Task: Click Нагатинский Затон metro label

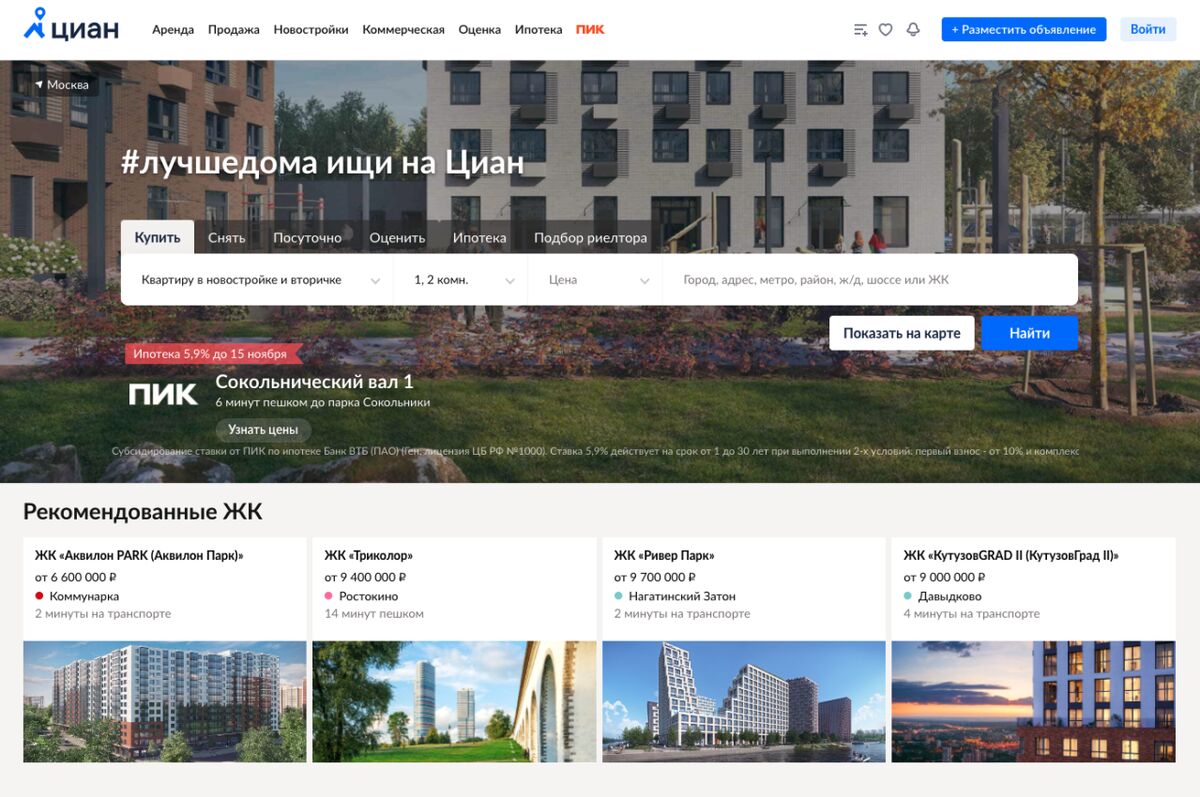Action: tap(682, 596)
